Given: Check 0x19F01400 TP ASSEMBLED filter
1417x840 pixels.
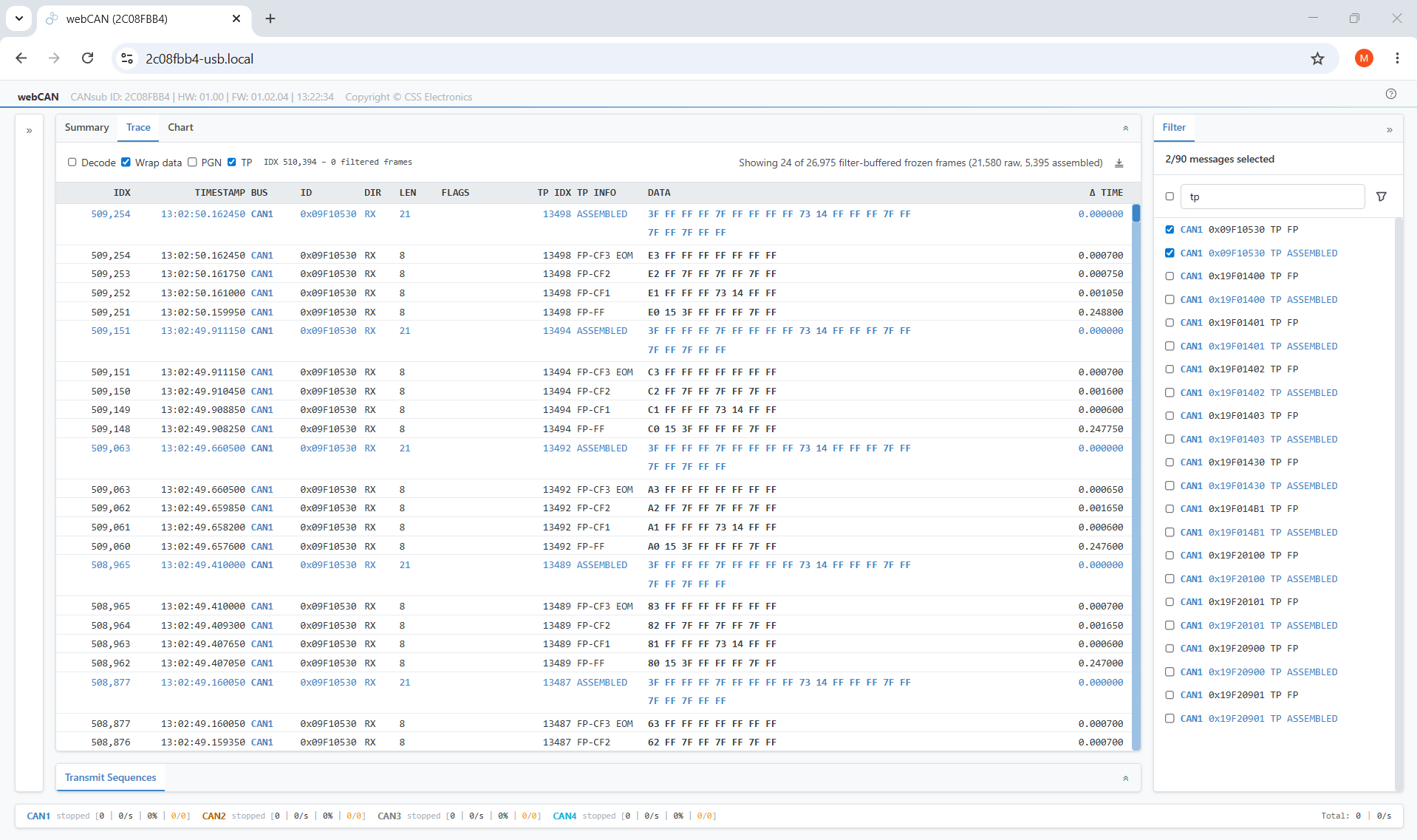Looking at the screenshot, I should tap(1170, 299).
